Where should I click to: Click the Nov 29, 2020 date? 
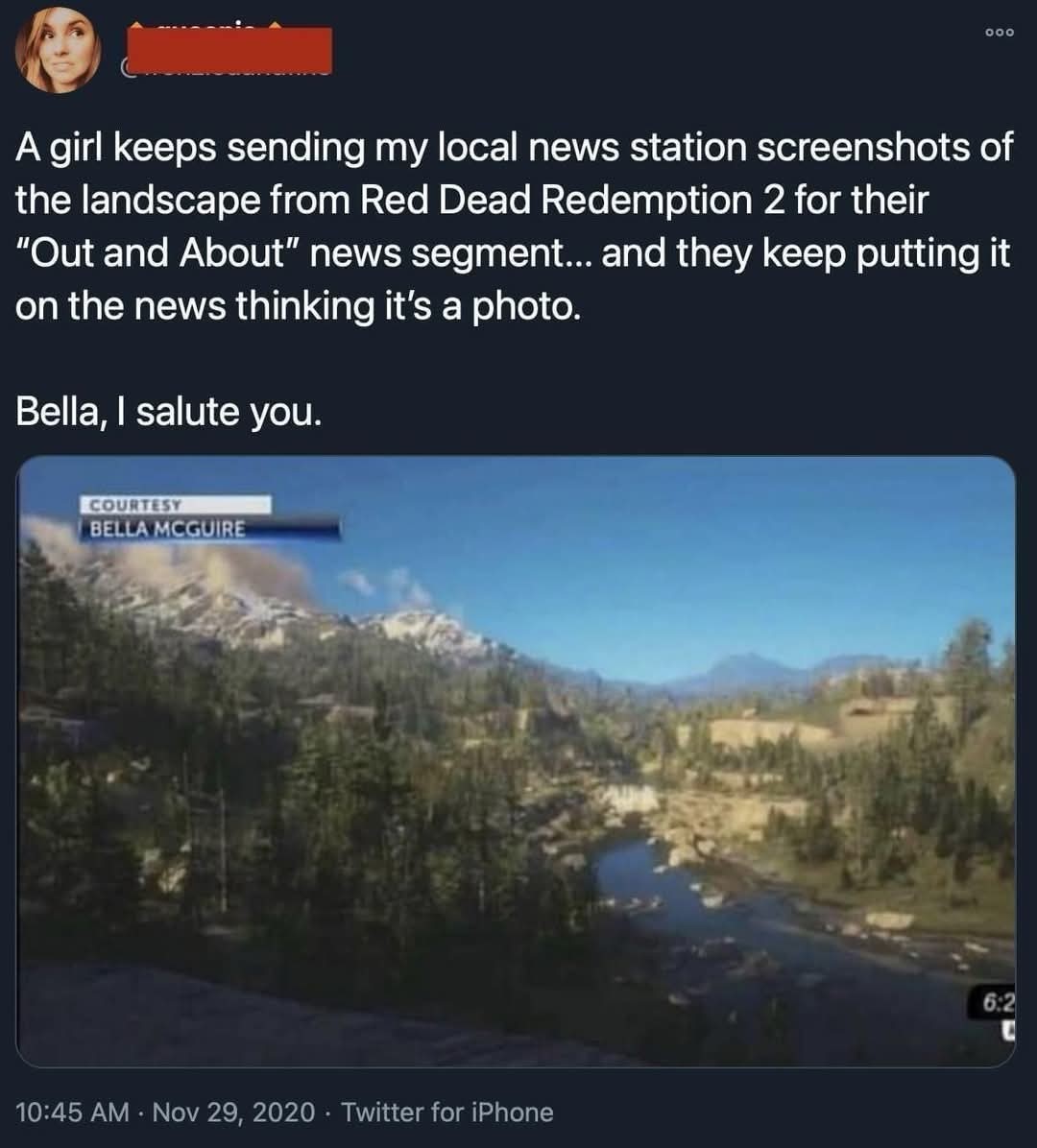tap(233, 1112)
